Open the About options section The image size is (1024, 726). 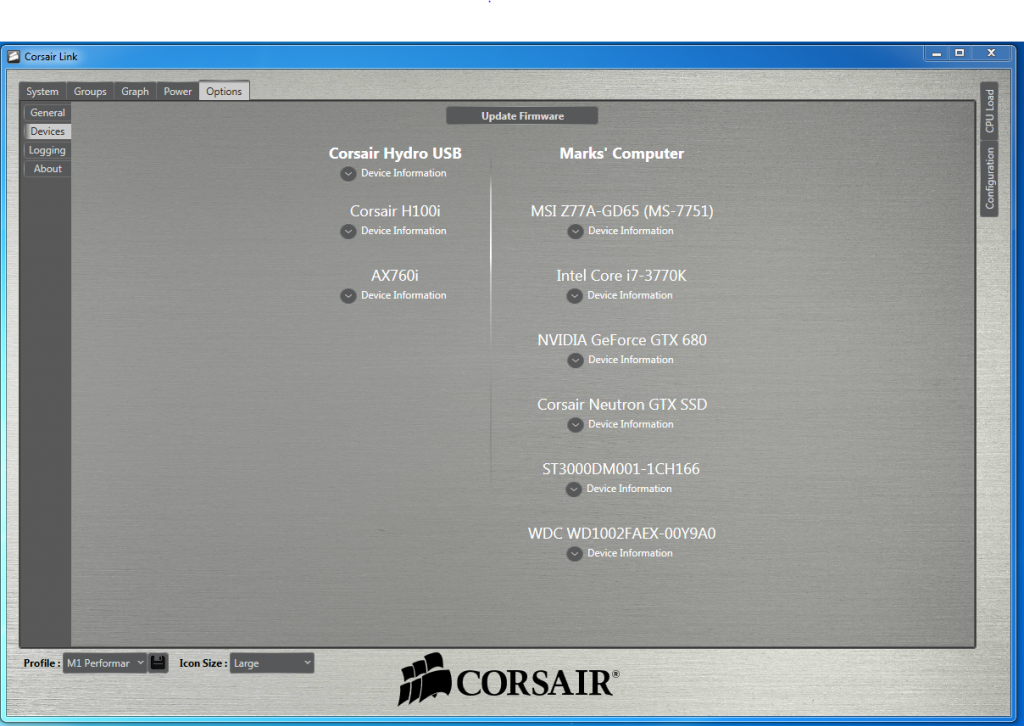[x=48, y=168]
